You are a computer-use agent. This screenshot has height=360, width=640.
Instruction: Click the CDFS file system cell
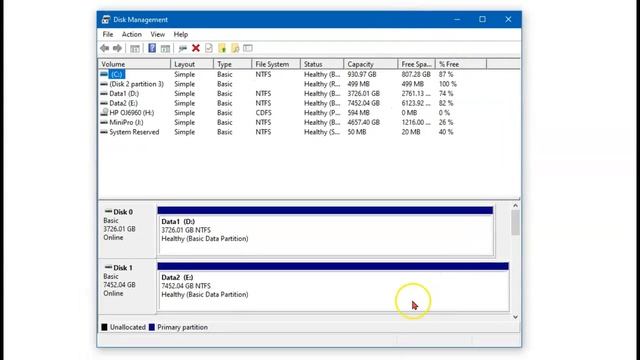(x=263, y=113)
